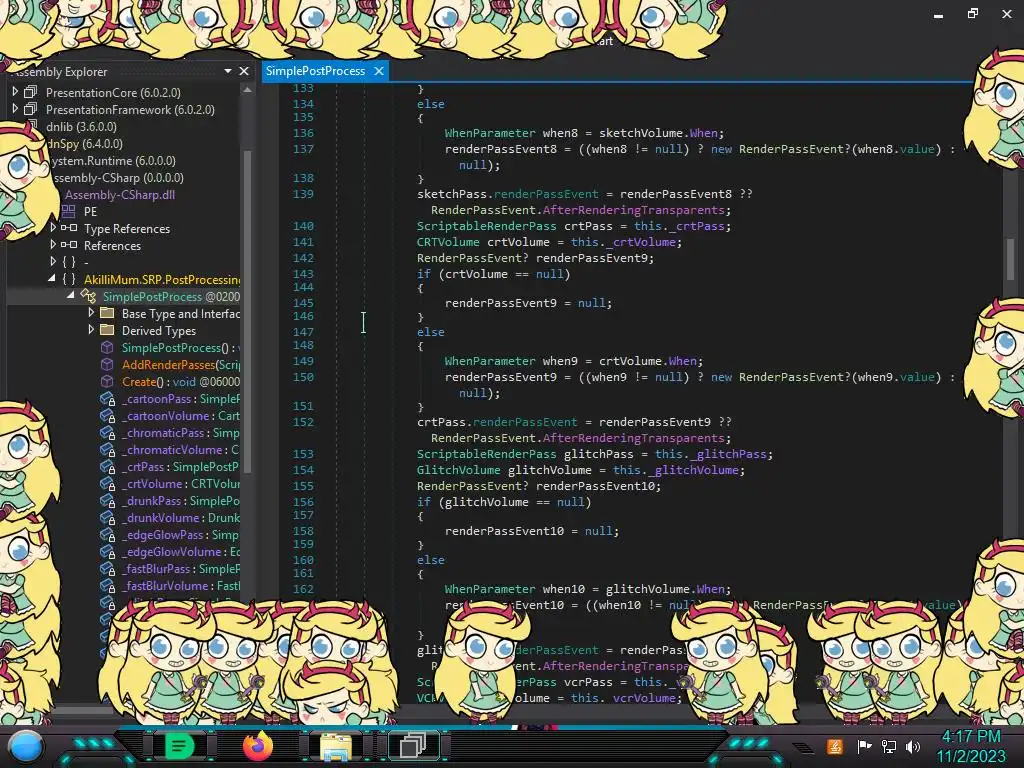Screen dimensions: 1024x768
Task: Open the Start orb on the taskbar
Action: point(26,746)
